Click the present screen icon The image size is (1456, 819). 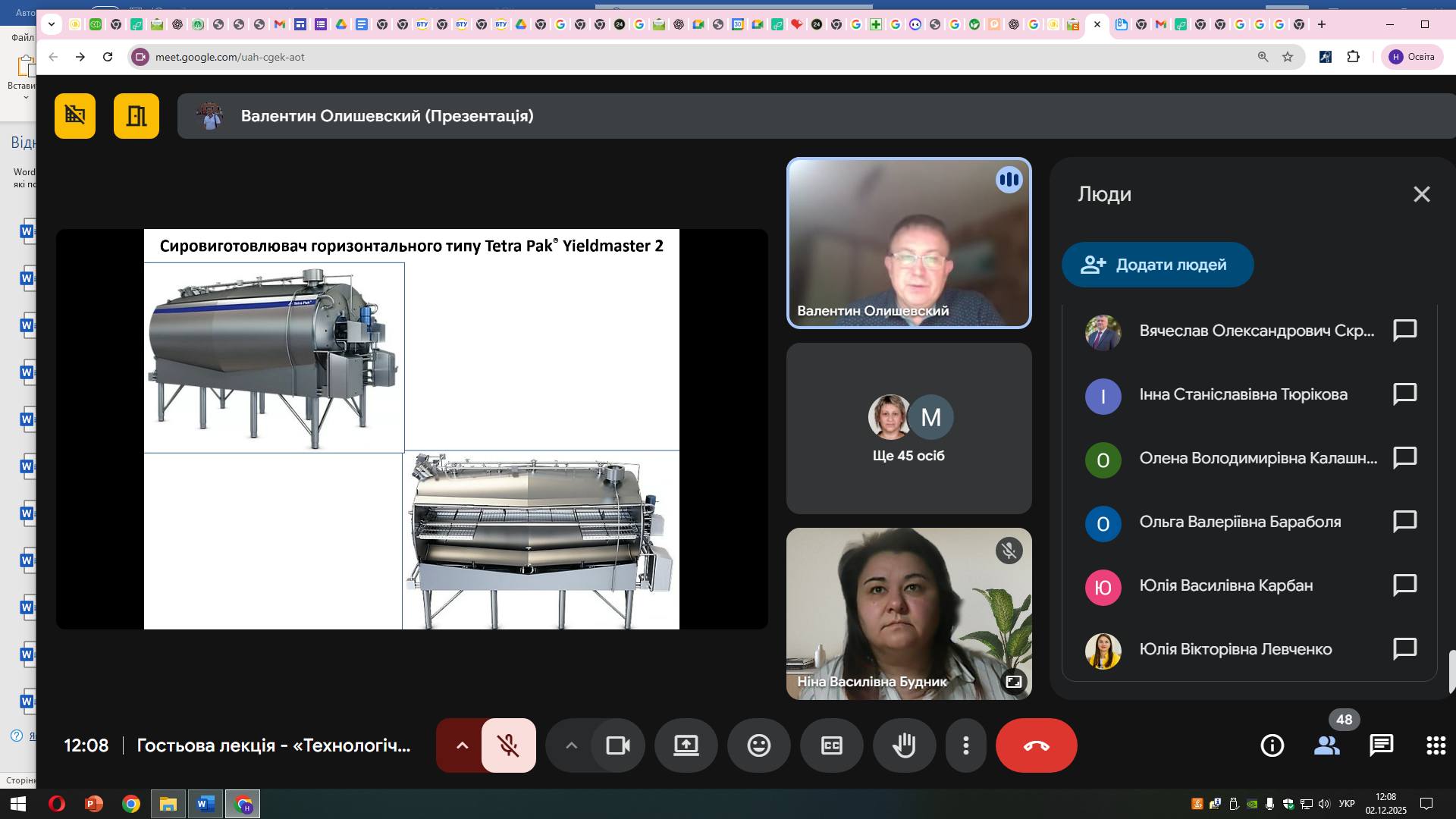[x=686, y=745]
